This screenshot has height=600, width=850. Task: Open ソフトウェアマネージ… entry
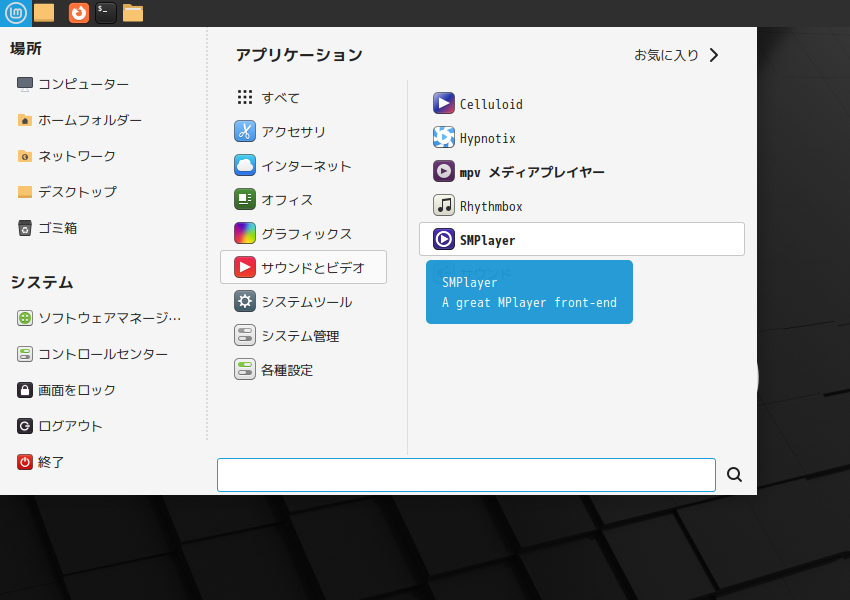[110, 318]
